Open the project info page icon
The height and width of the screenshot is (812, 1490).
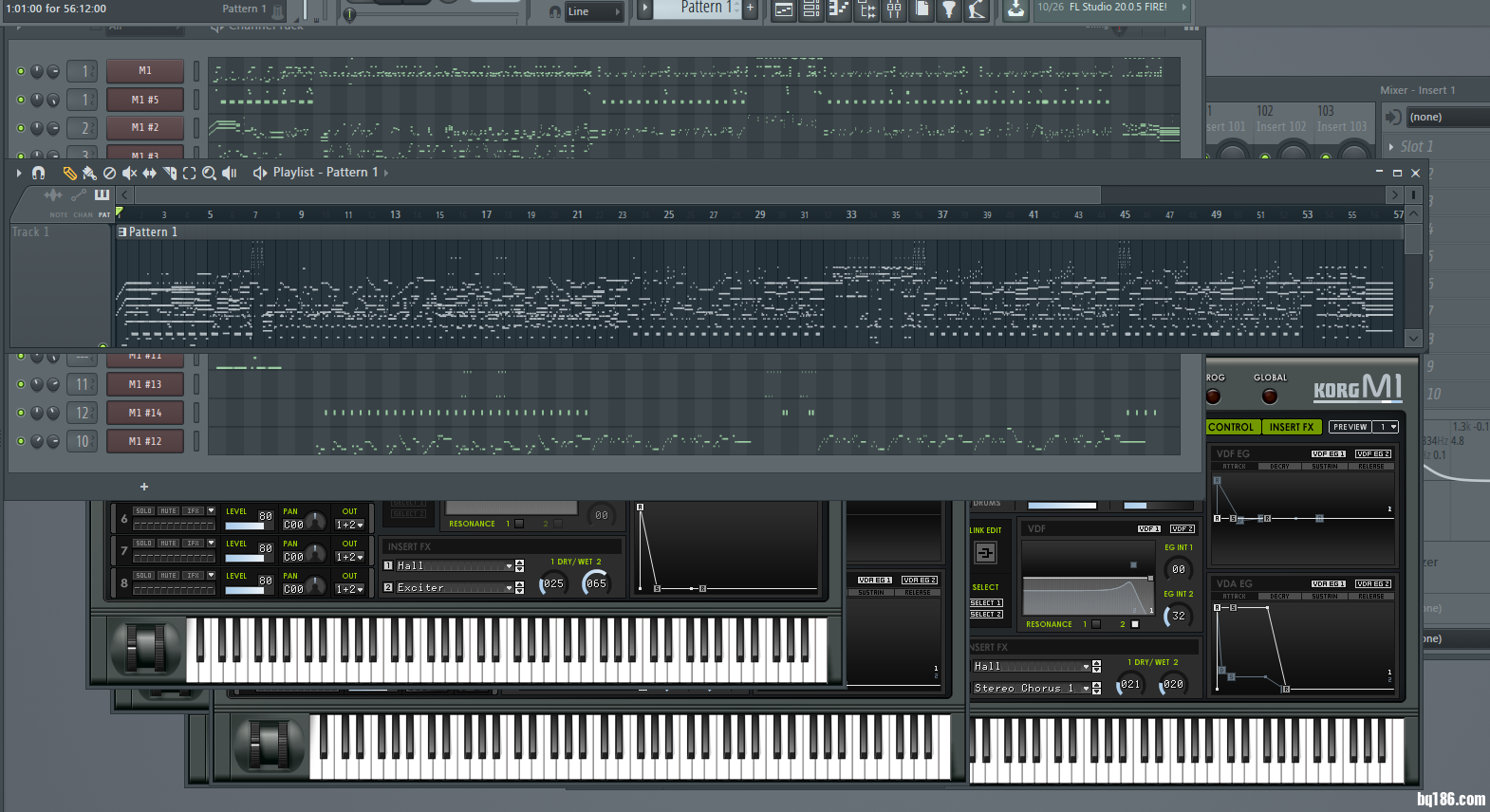click(x=922, y=9)
